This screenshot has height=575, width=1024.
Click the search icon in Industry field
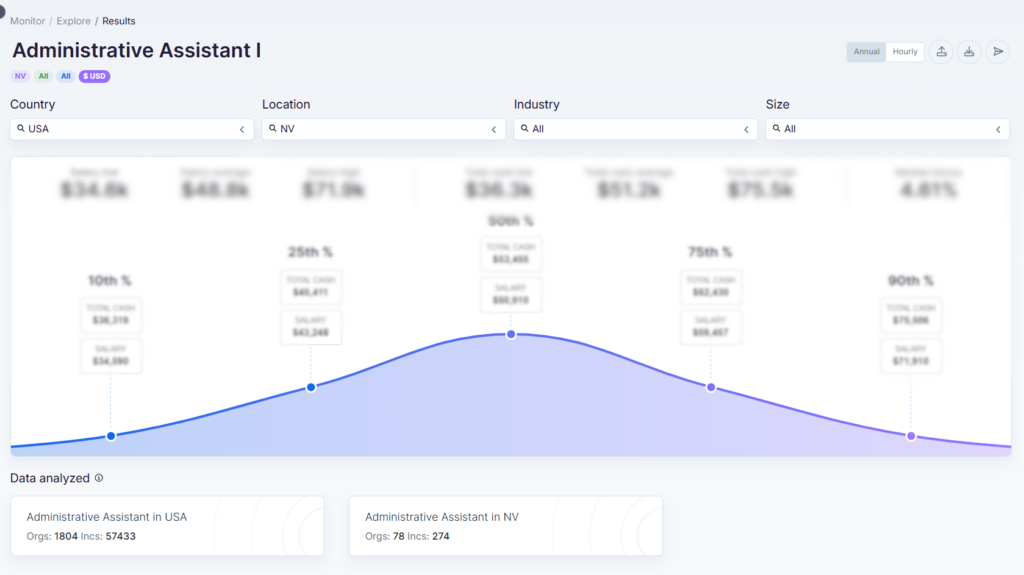(525, 129)
